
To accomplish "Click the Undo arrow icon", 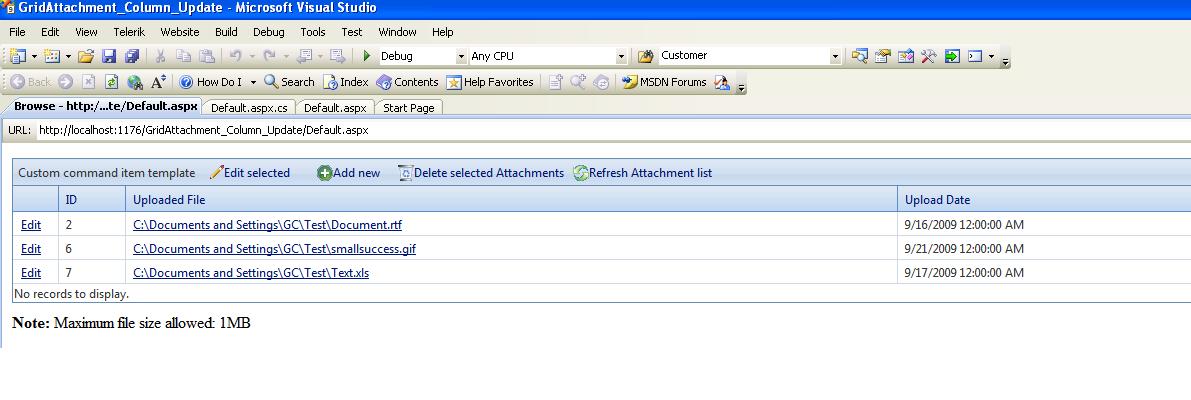I will (235, 56).
